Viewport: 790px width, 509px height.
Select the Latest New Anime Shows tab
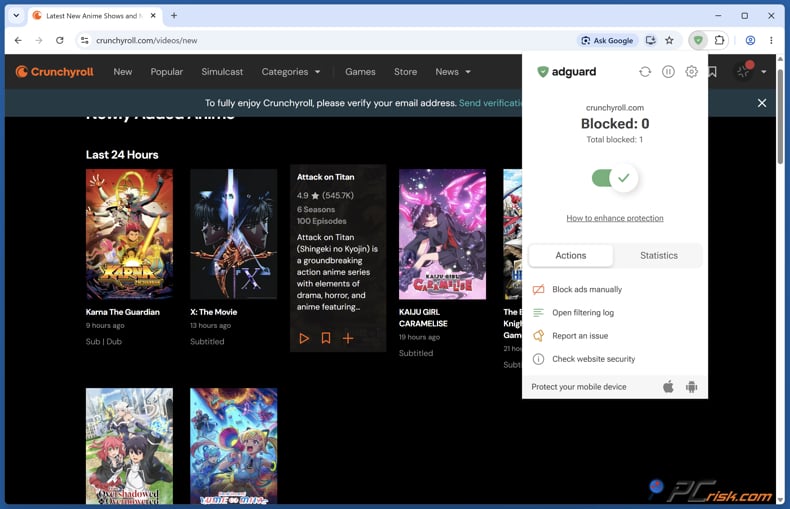pyautogui.click(x=94, y=16)
